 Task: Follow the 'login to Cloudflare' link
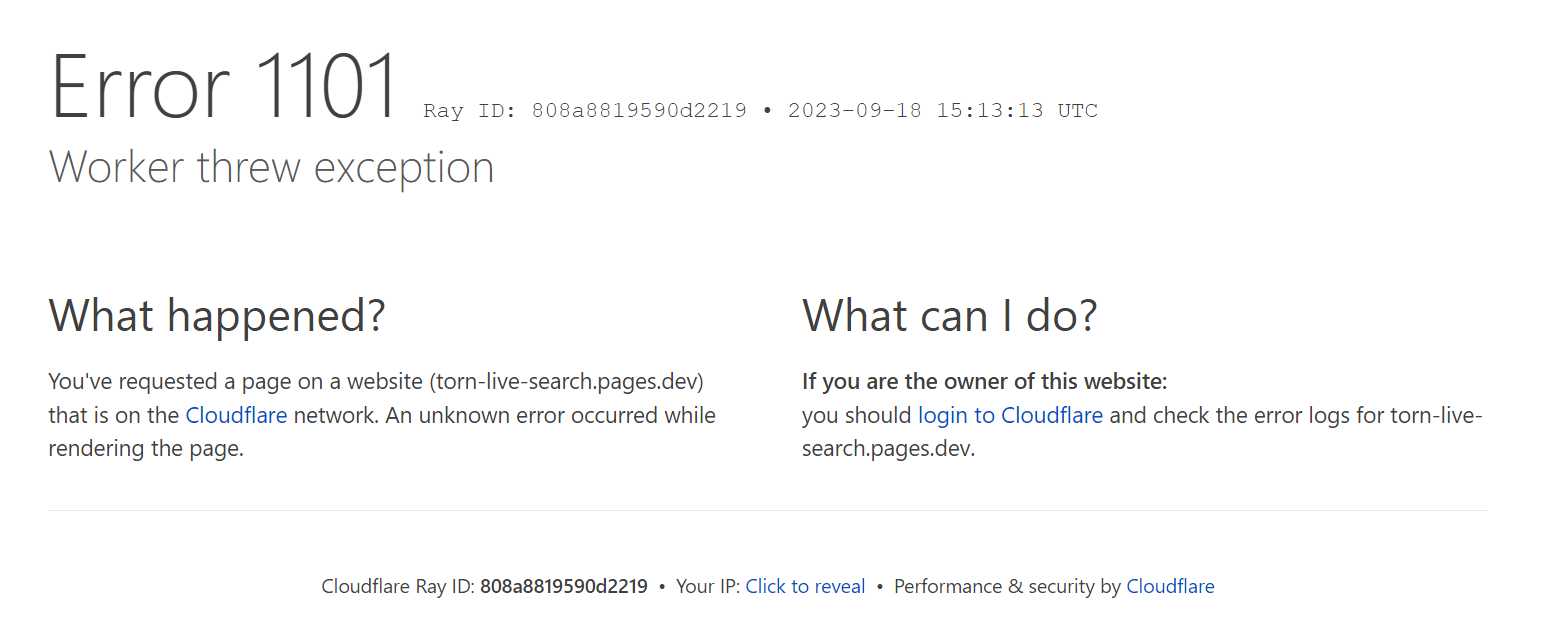click(1010, 415)
